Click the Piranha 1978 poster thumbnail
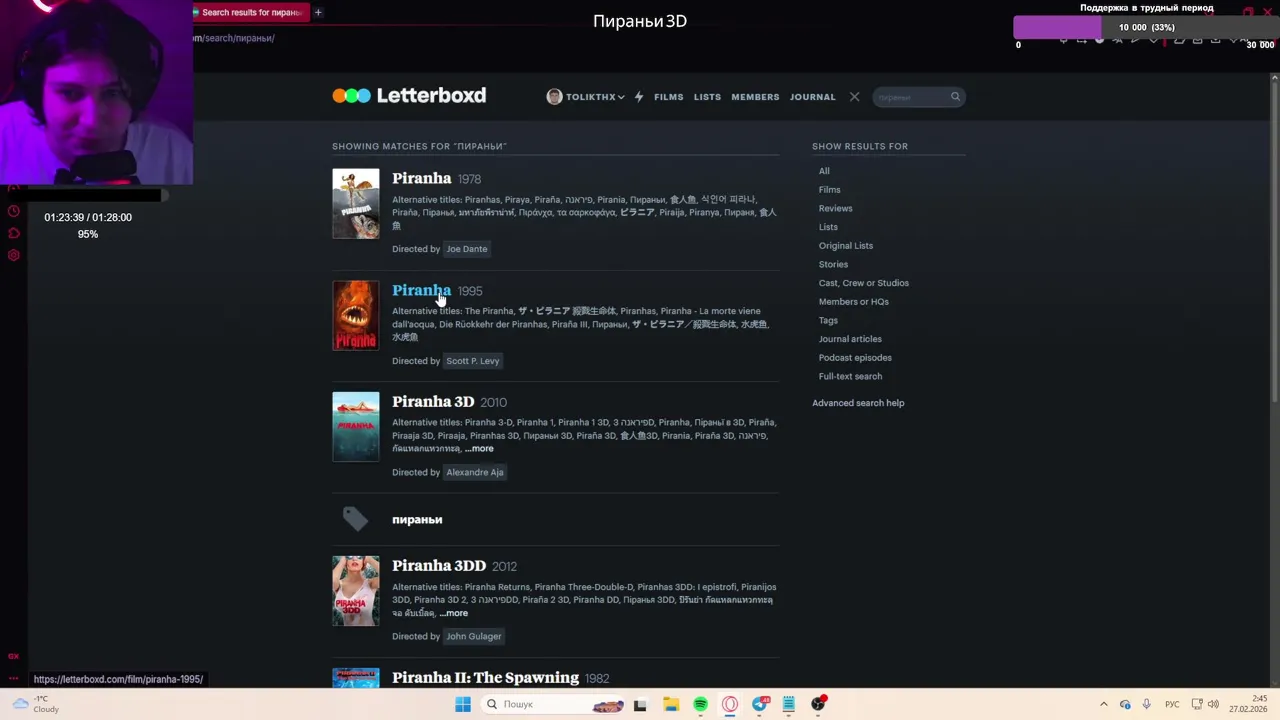 356,204
